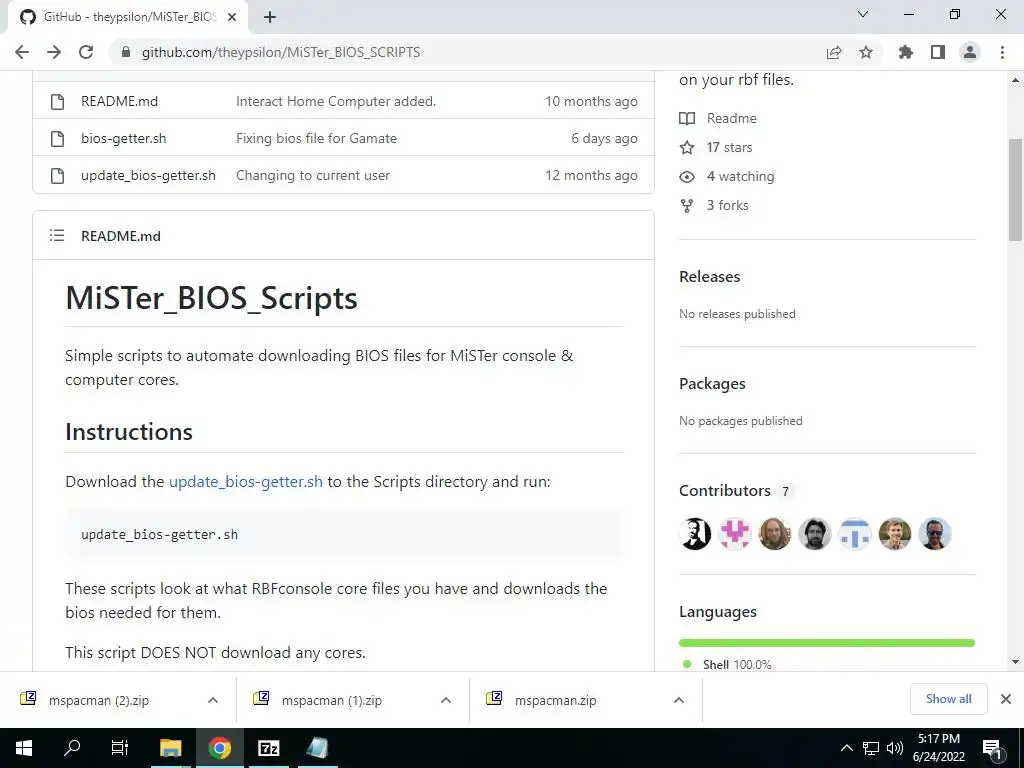Click the address bar URL
Image resolution: width=1024 pixels, height=768 pixels.
pyautogui.click(x=281, y=52)
